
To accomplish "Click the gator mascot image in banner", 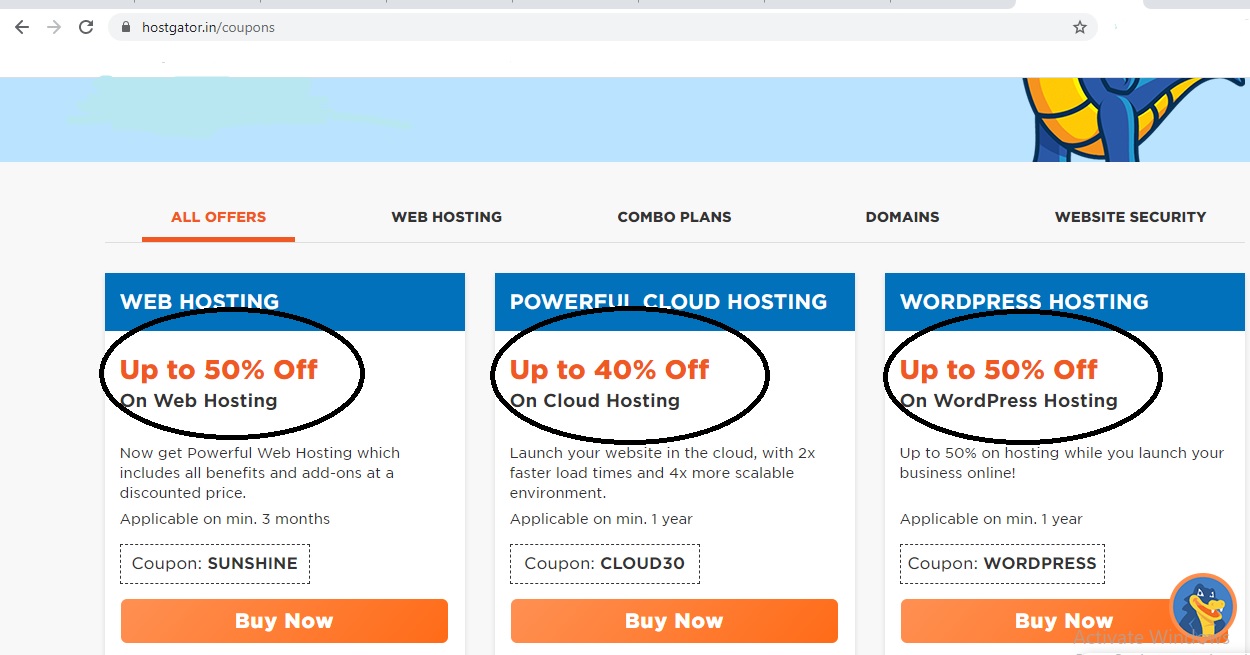I will click(1135, 119).
